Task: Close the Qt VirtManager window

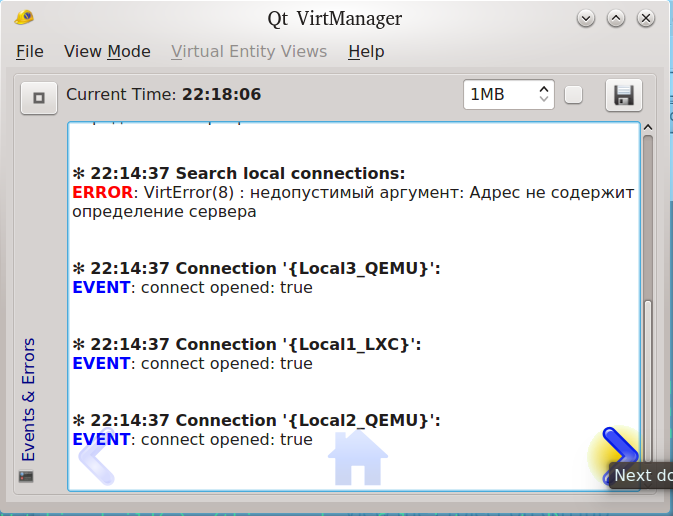Action: pos(646,18)
